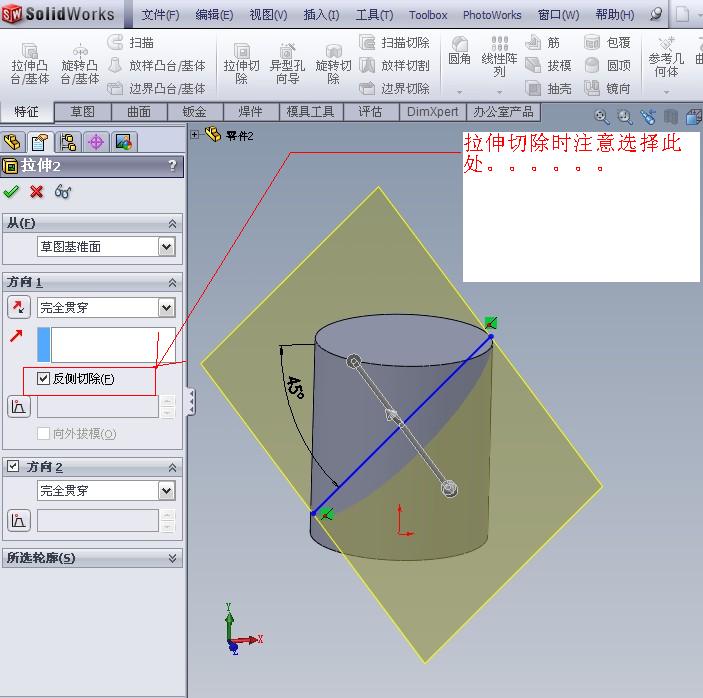Switch to the 草图 tab
The width and height of the screenshot is (703, 698).
82,112
